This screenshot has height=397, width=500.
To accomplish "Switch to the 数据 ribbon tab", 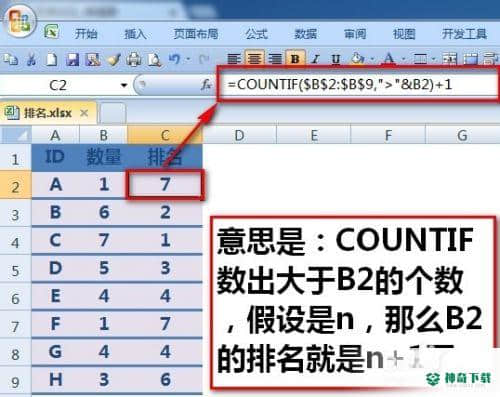I will (x=305, y=34).
